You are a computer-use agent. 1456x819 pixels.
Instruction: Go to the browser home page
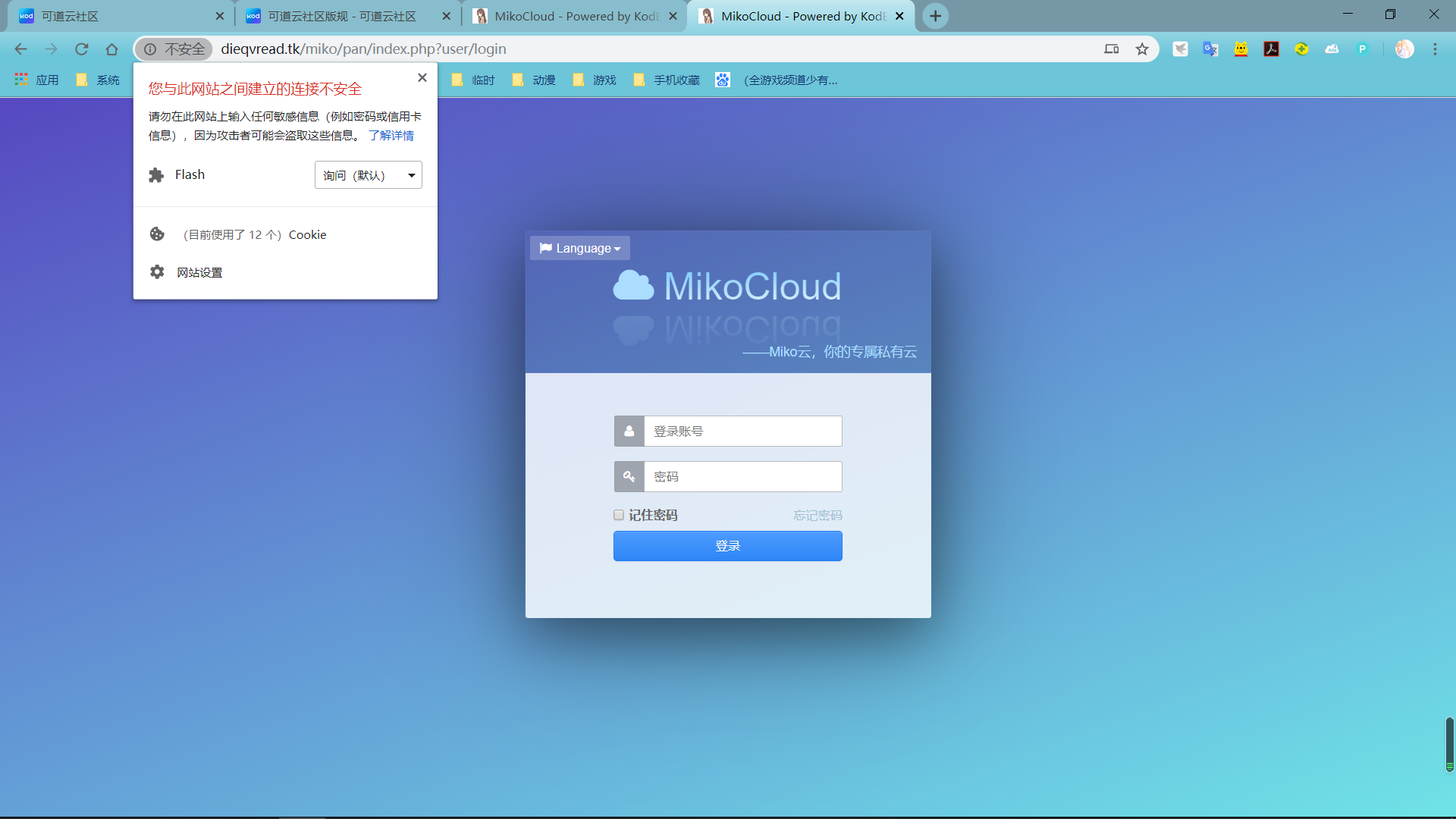[x=111, y=49]
